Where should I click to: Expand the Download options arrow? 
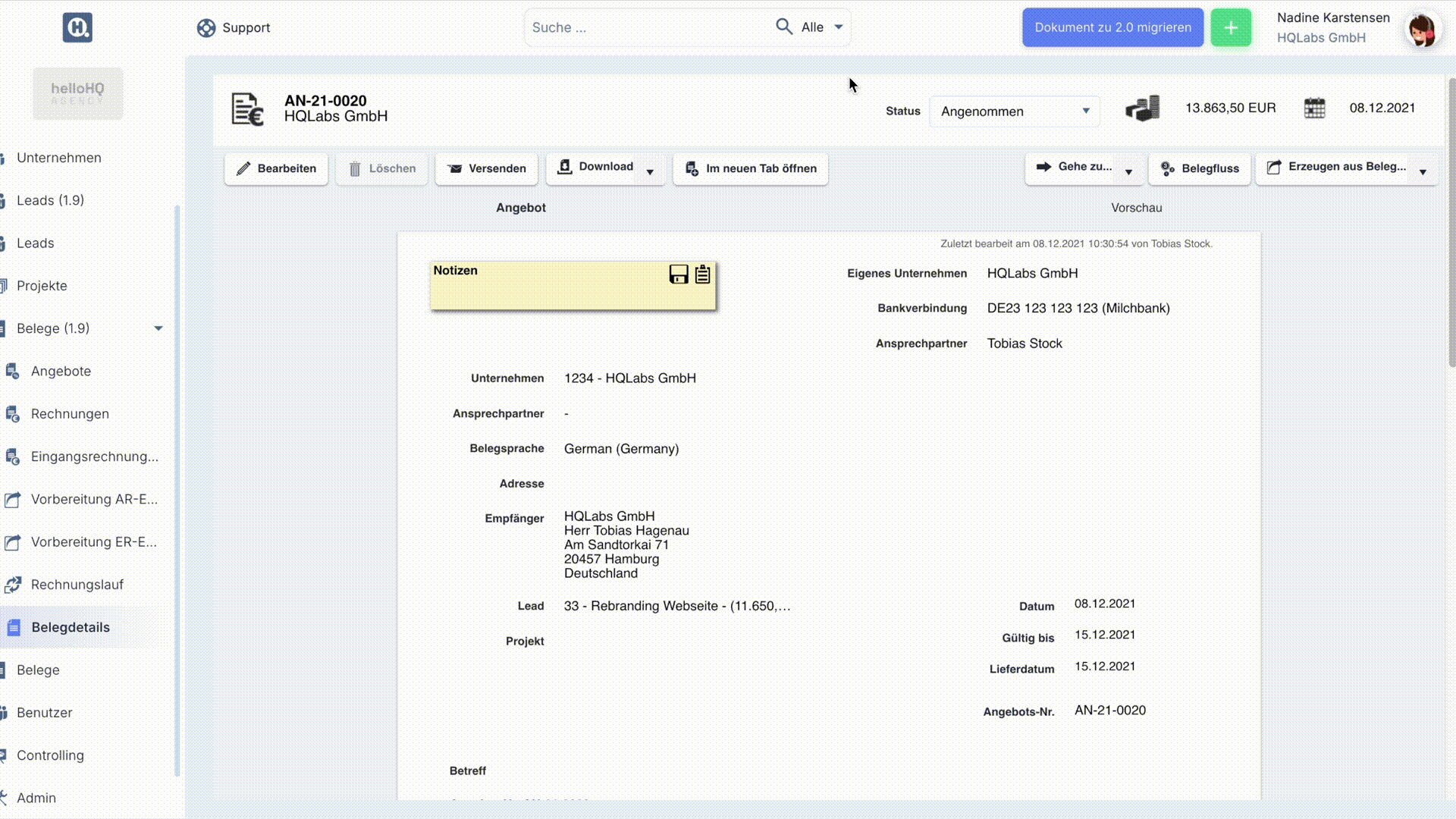(x=650, y=171)
